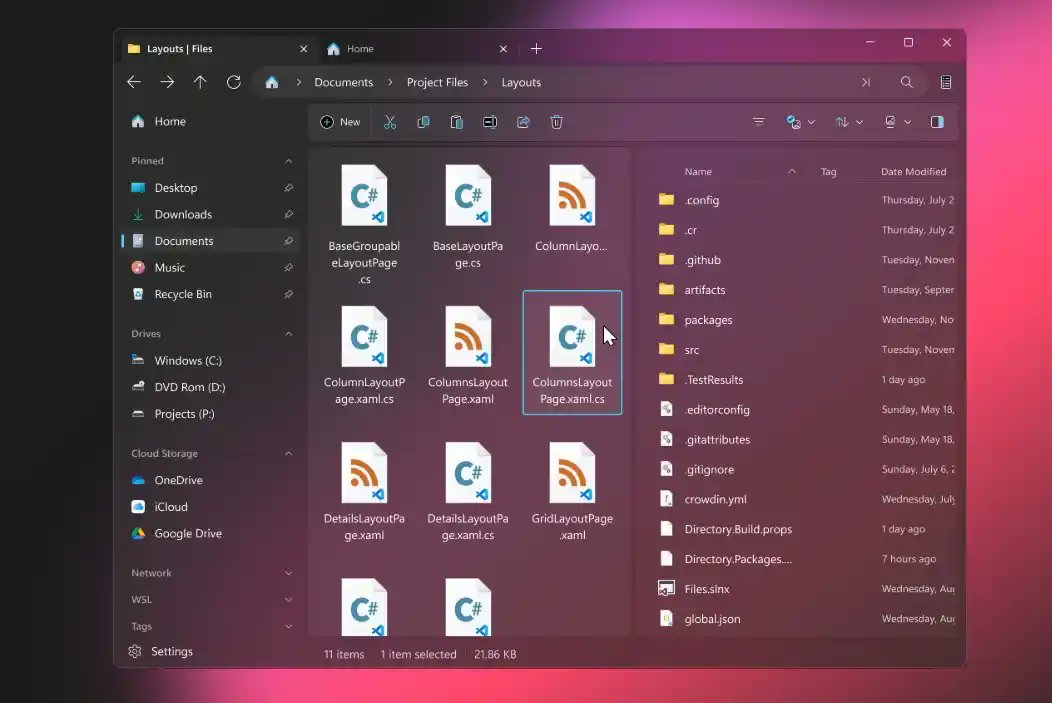Expand the Network section
1052x703 pixels.
288,573
